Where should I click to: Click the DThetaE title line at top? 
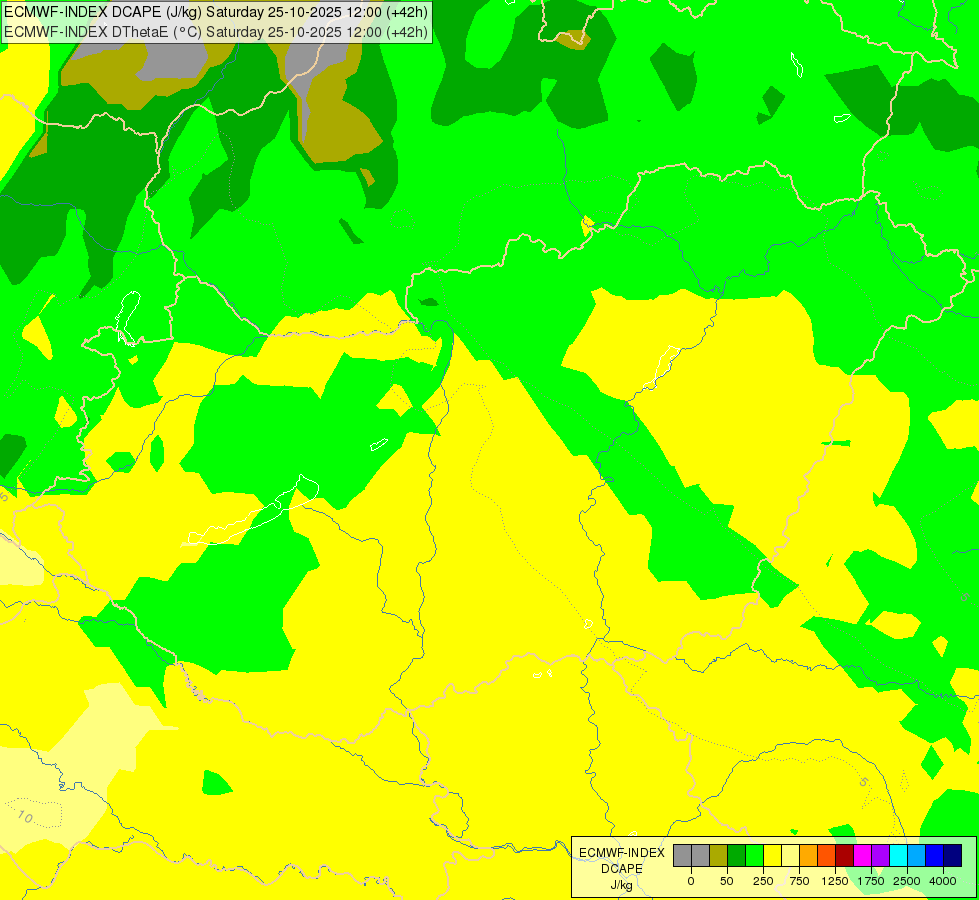[x=216, y=32]
